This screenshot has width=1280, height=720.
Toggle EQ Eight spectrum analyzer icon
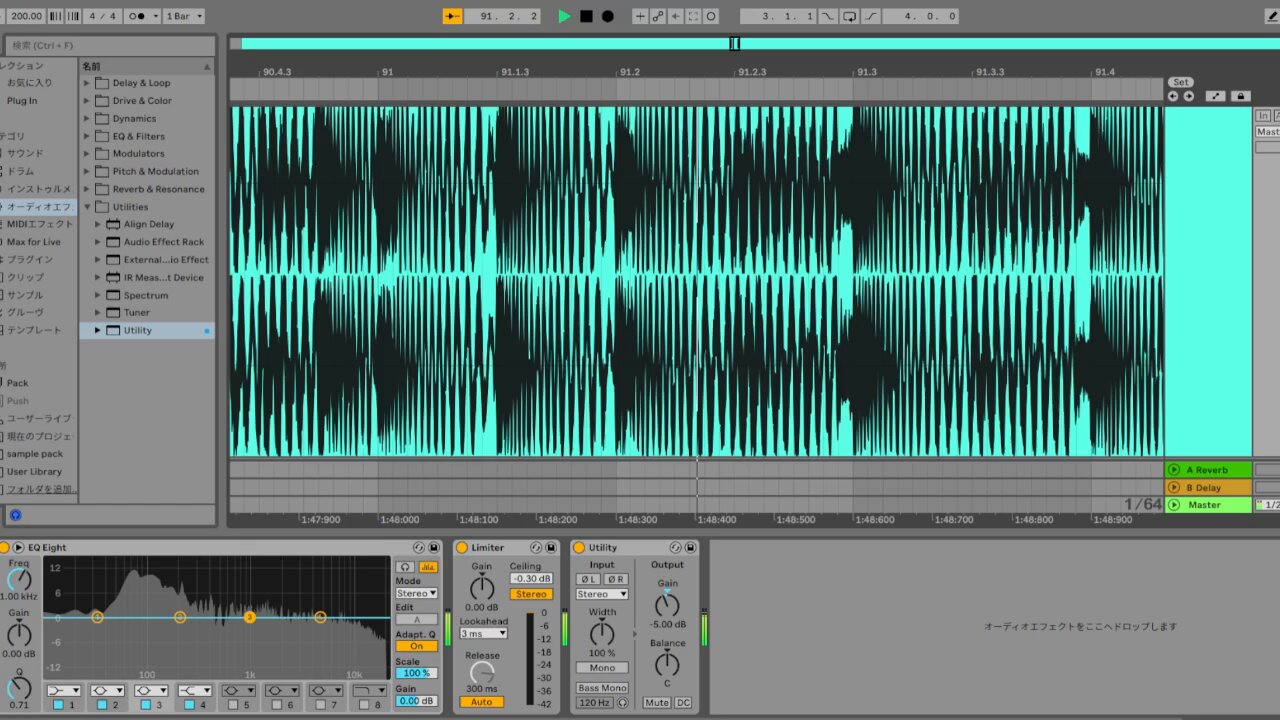click(x=428, y=567)
